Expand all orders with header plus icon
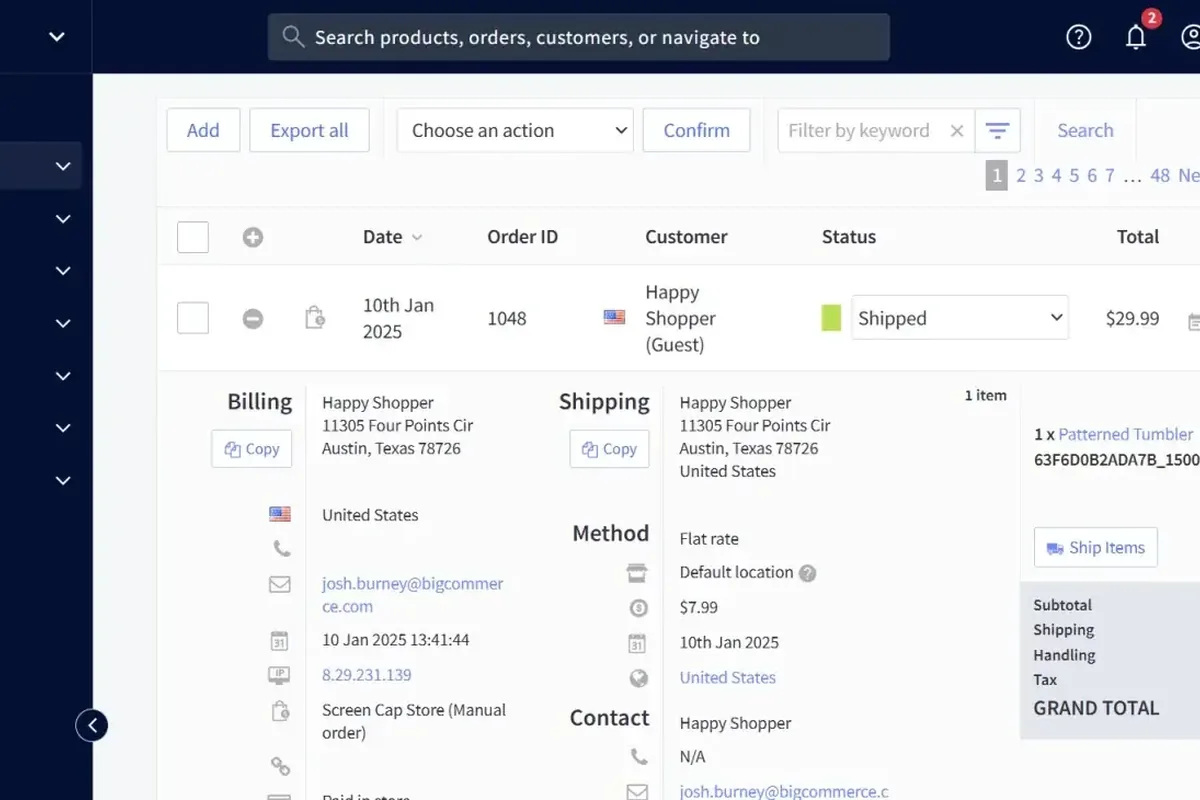Viewport: 1200px width, 800px height. point(253,237)
